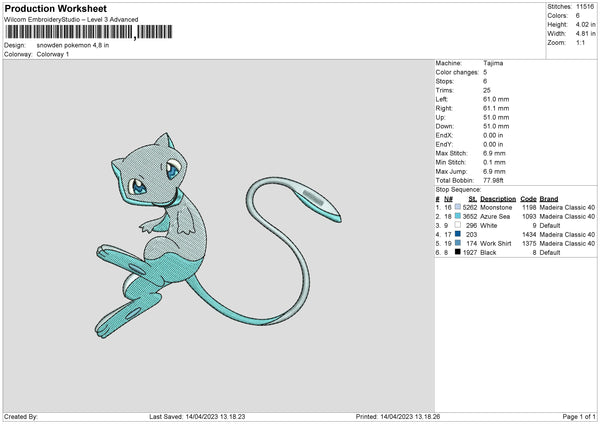
Task: Click the "Down:" label
Action: (445, 126)
